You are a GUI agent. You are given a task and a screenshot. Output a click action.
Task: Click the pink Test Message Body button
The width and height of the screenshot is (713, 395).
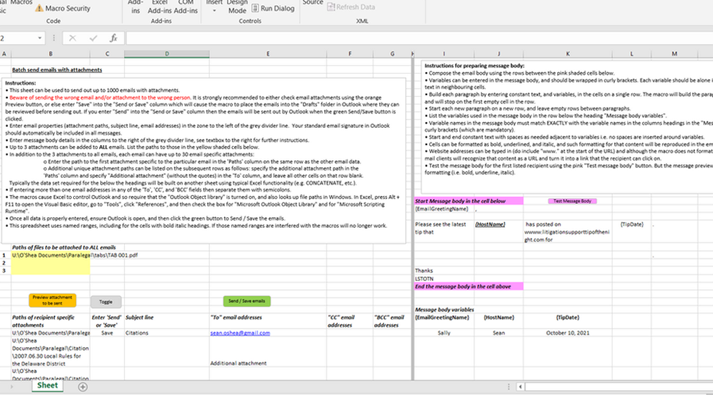(572, 201)
